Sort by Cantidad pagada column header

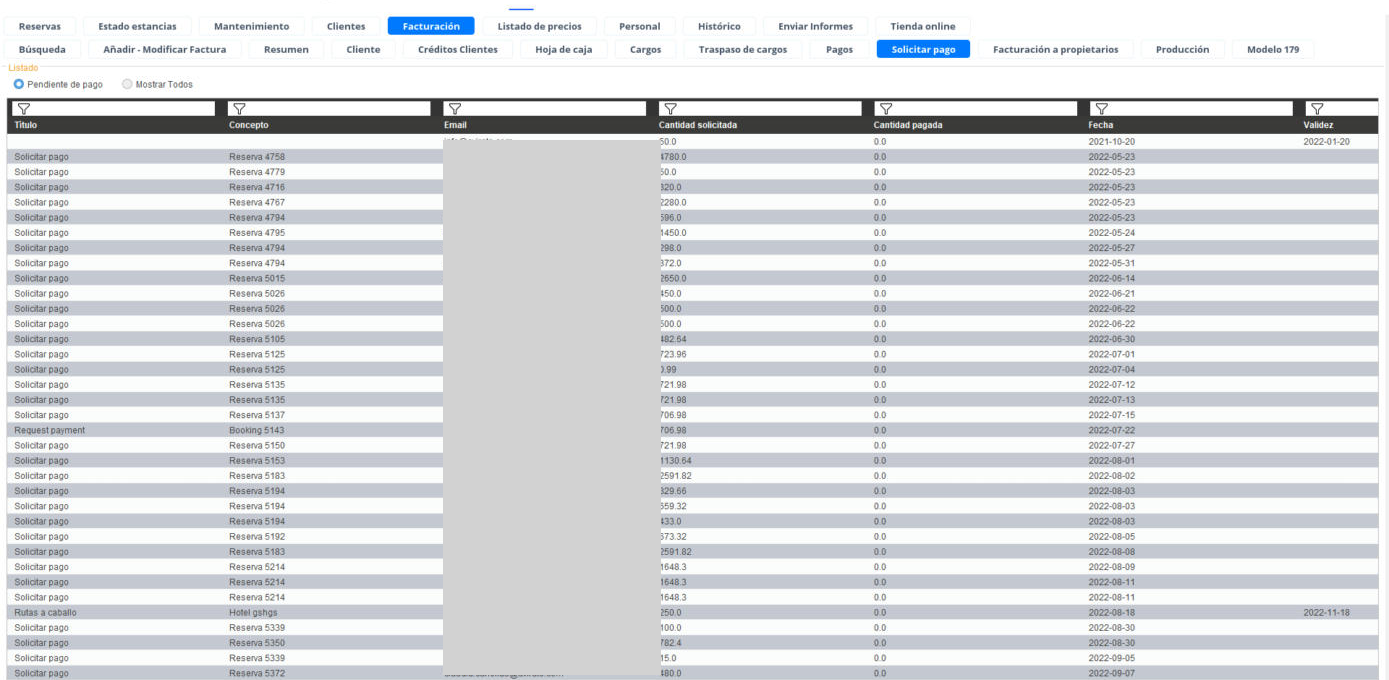click(x=908, y=125)
